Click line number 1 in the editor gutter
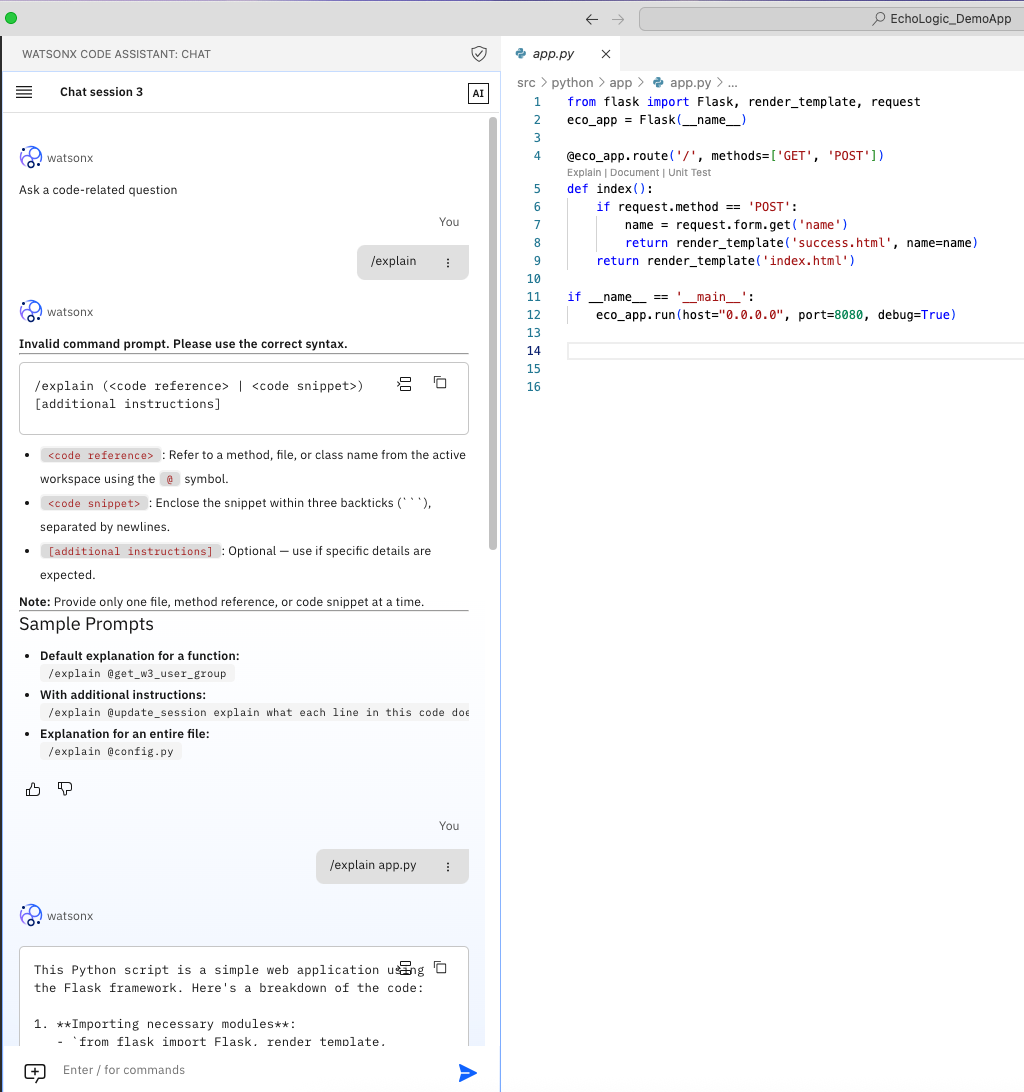 pos(537,102)
